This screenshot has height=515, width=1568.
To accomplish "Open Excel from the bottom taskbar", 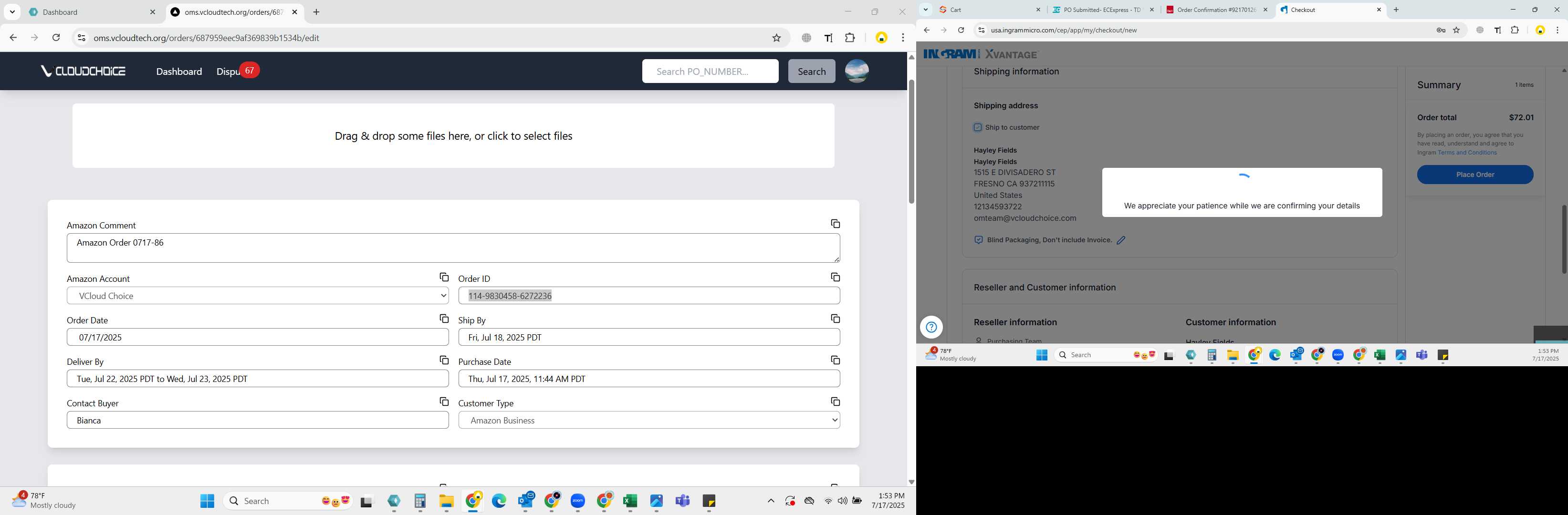I will pyautogui.click(x=630, y=500).
